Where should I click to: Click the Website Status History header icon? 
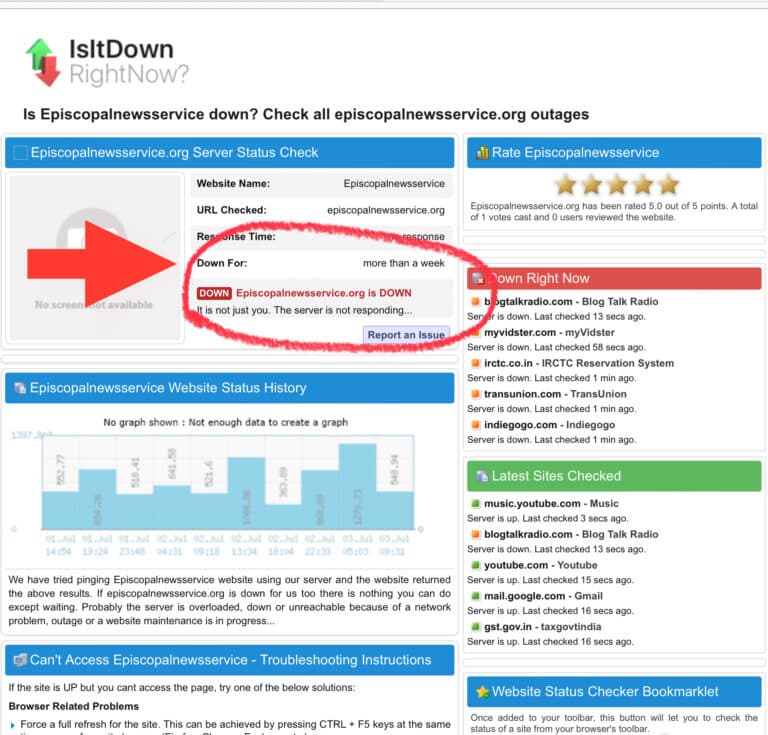pyautogui.click(x=18, y=388)
